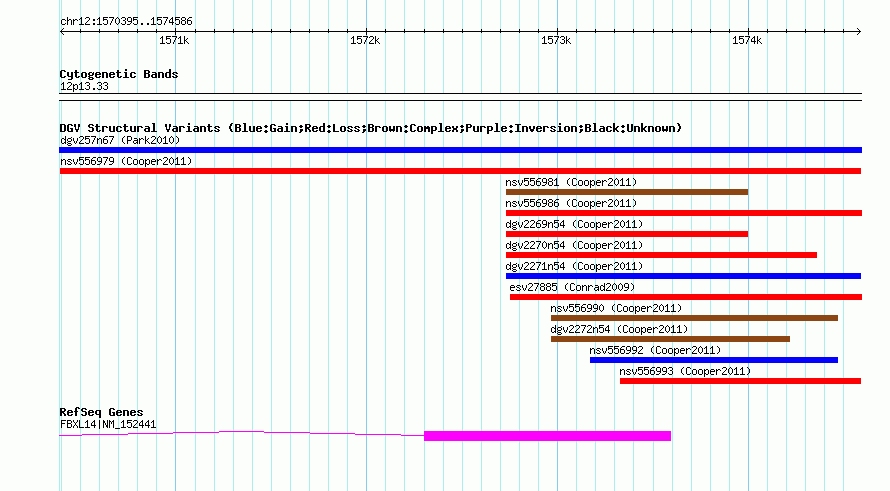This screenshot has height=491, width=890.
Task: Click the ruler's left arrowhead
Action: pos(62,32)
